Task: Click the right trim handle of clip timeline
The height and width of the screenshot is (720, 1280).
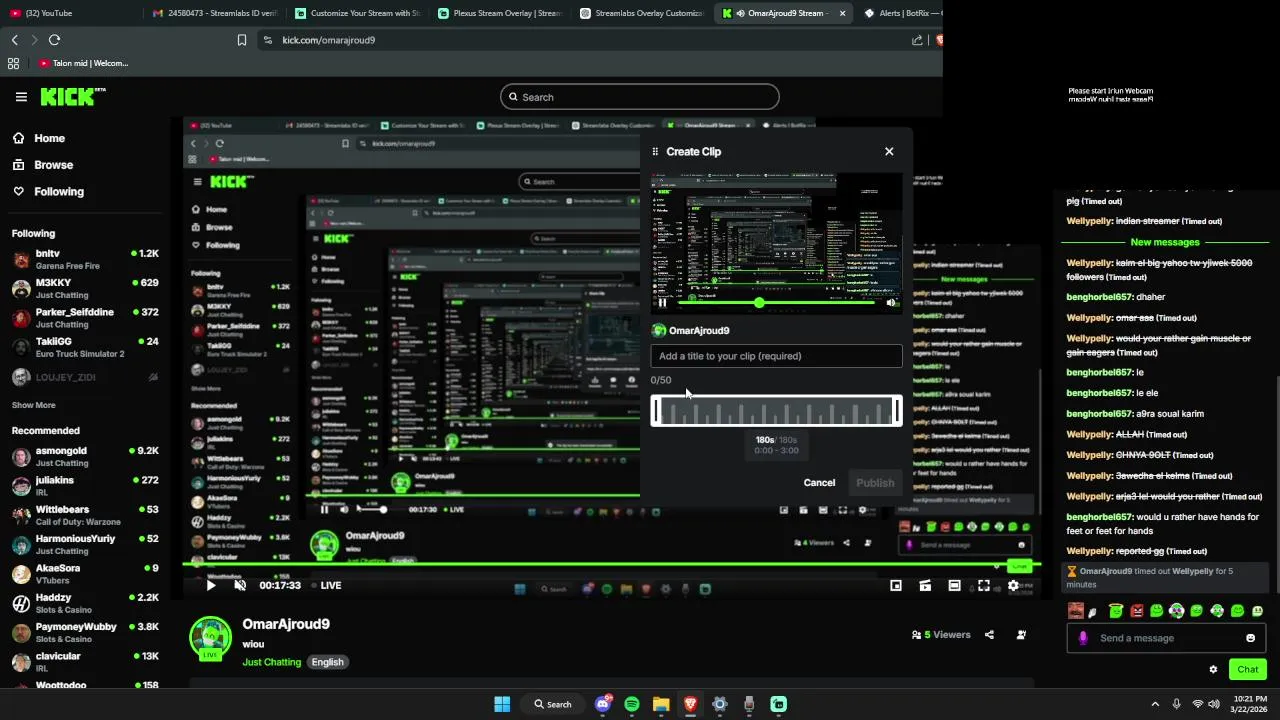Action: tap(897, 411)
